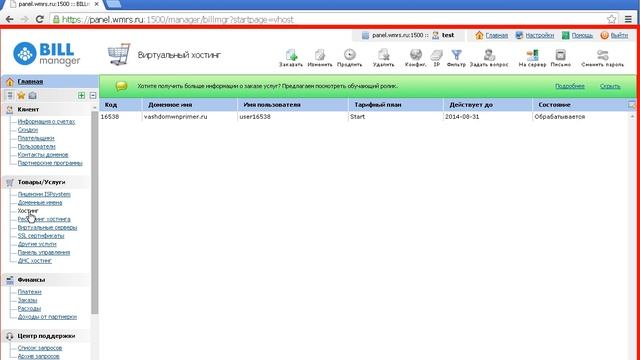Click the green Помощь book icon

coord(565,36)
